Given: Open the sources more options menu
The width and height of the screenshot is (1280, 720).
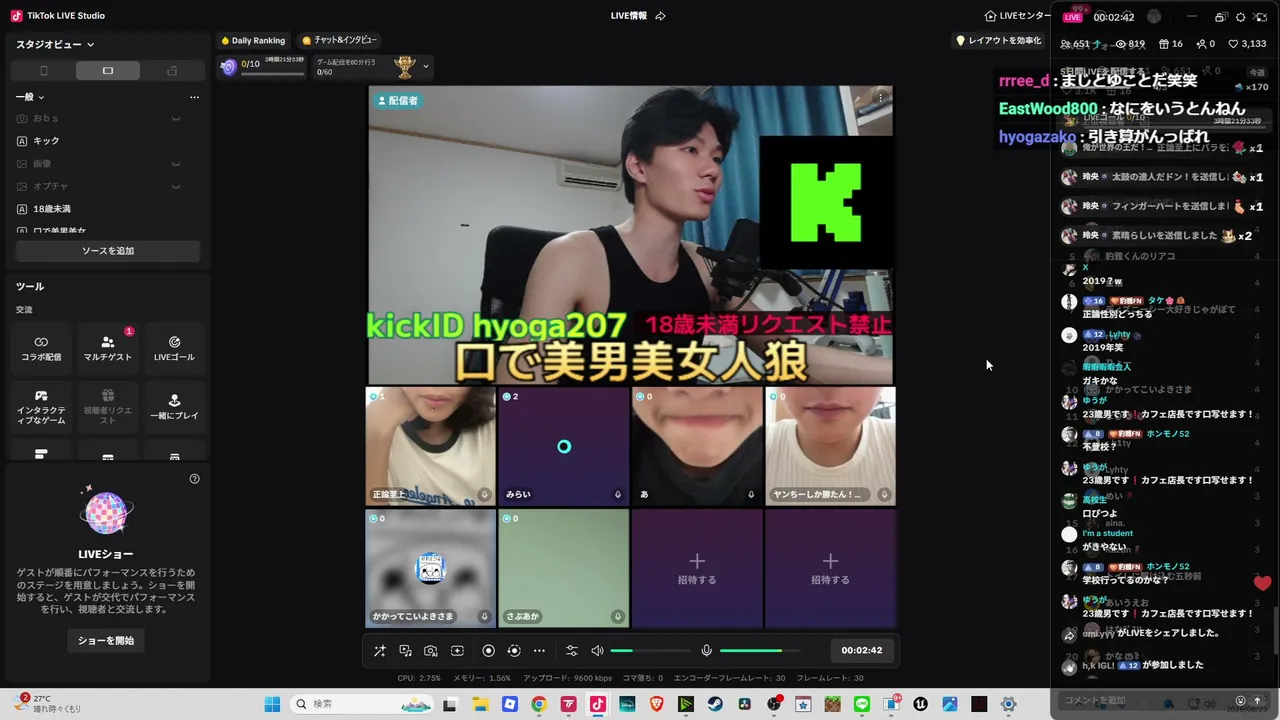Looking at the screenshot, I should (x=194, y=97).
